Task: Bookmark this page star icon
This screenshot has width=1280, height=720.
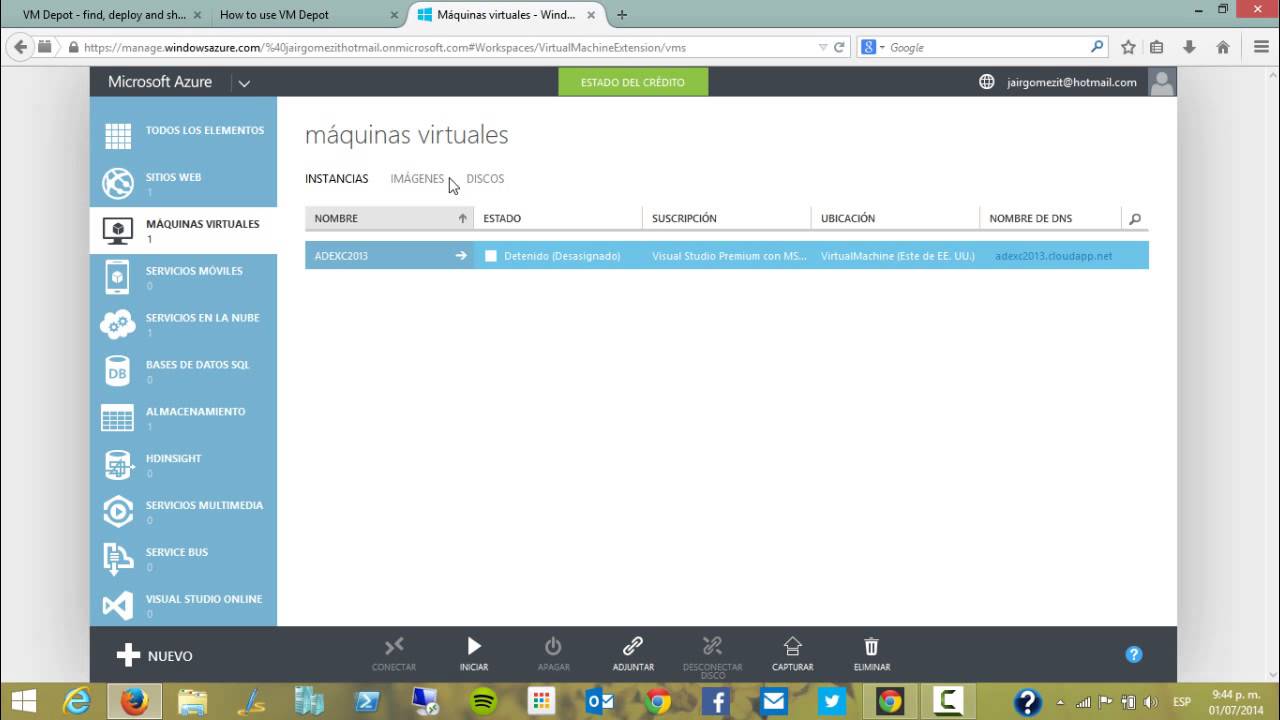Action: pos(1128,47)
